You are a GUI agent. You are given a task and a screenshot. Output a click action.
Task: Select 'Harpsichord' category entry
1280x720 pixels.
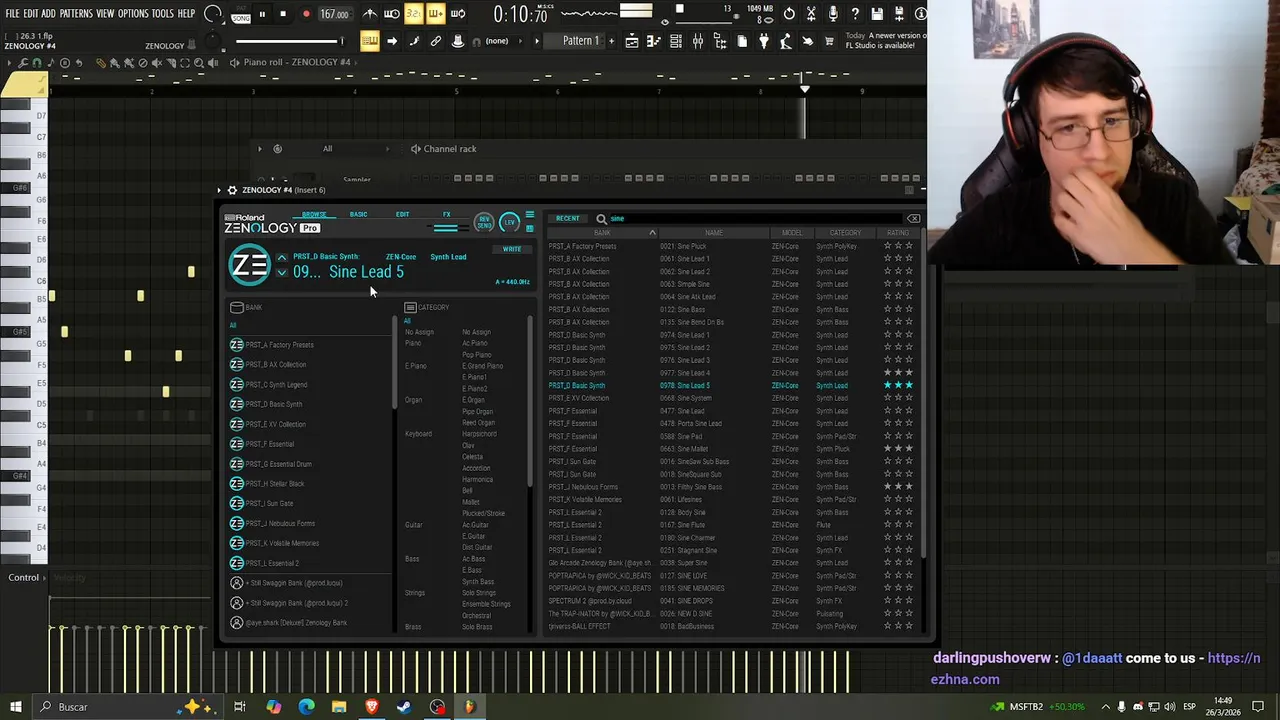[x=479, y=434]
